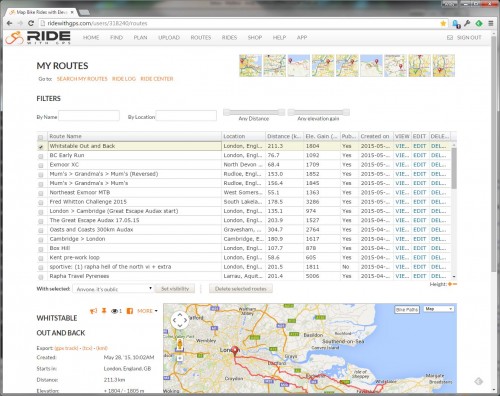Click the By Name filter input
The image size is (500, 396).
tap(89, 116)
